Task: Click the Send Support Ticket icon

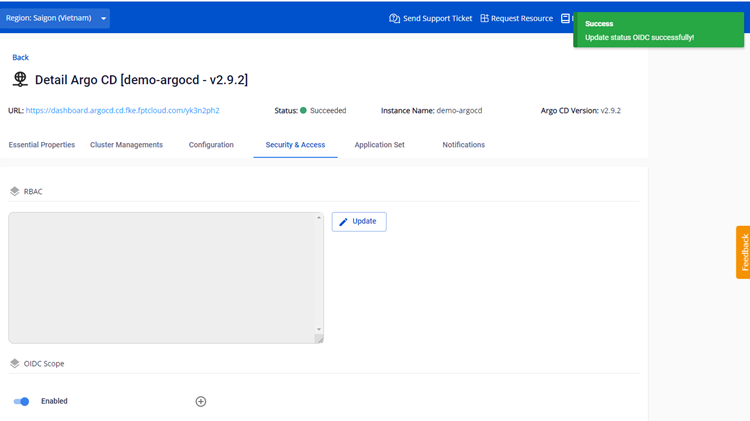Action: coord(394,18)
